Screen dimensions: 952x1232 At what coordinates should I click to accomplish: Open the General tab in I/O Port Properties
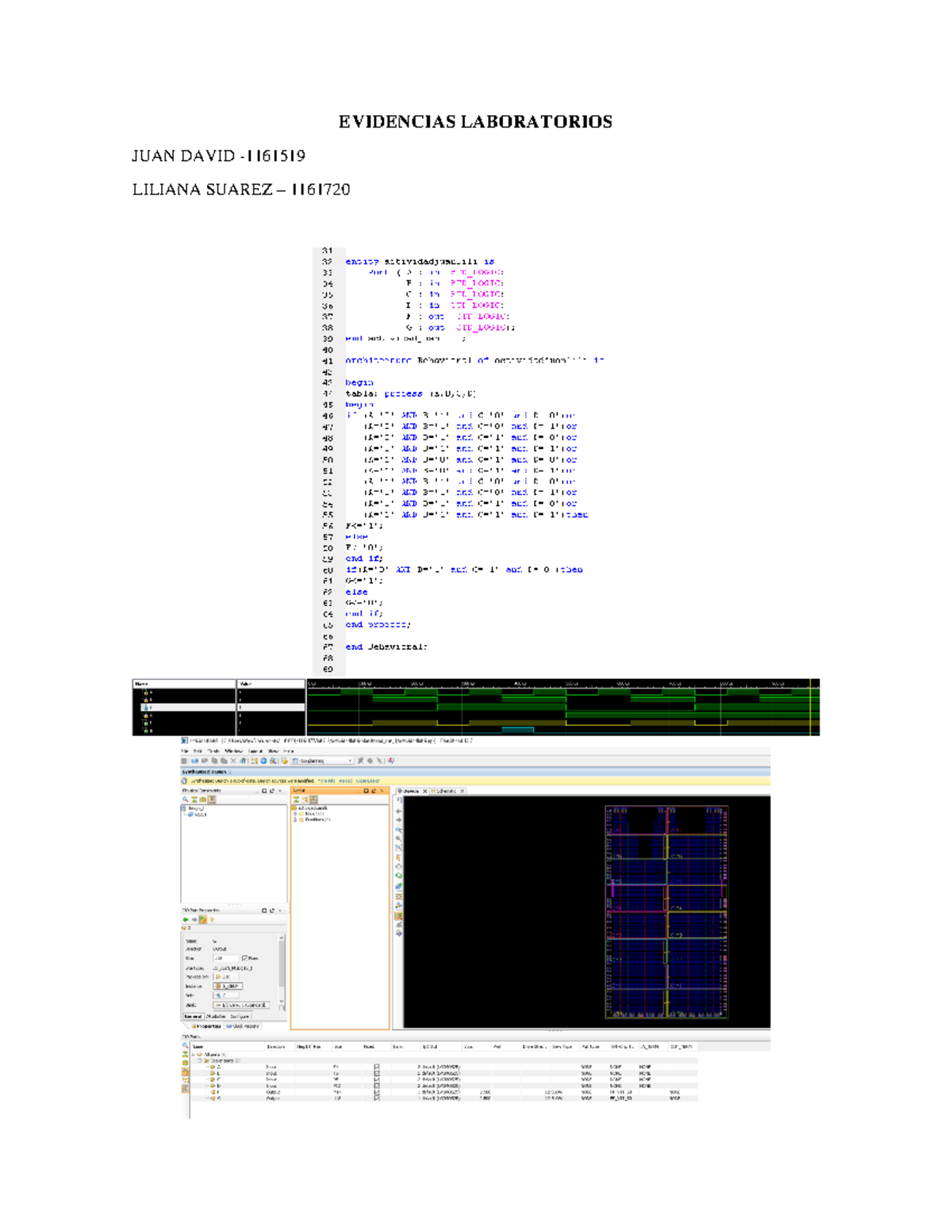point(193,1016)
